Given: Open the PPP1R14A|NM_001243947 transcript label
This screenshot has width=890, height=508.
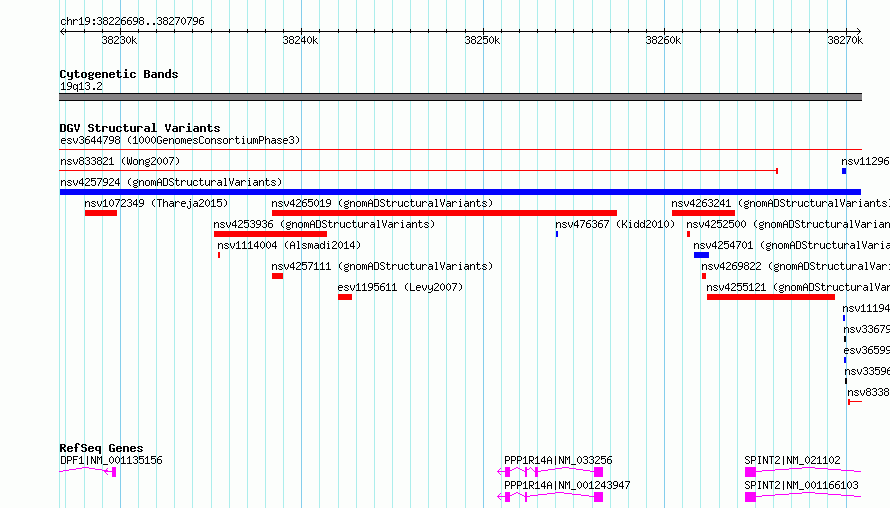Looking at the screenshot, I should (x=567, y=485).
